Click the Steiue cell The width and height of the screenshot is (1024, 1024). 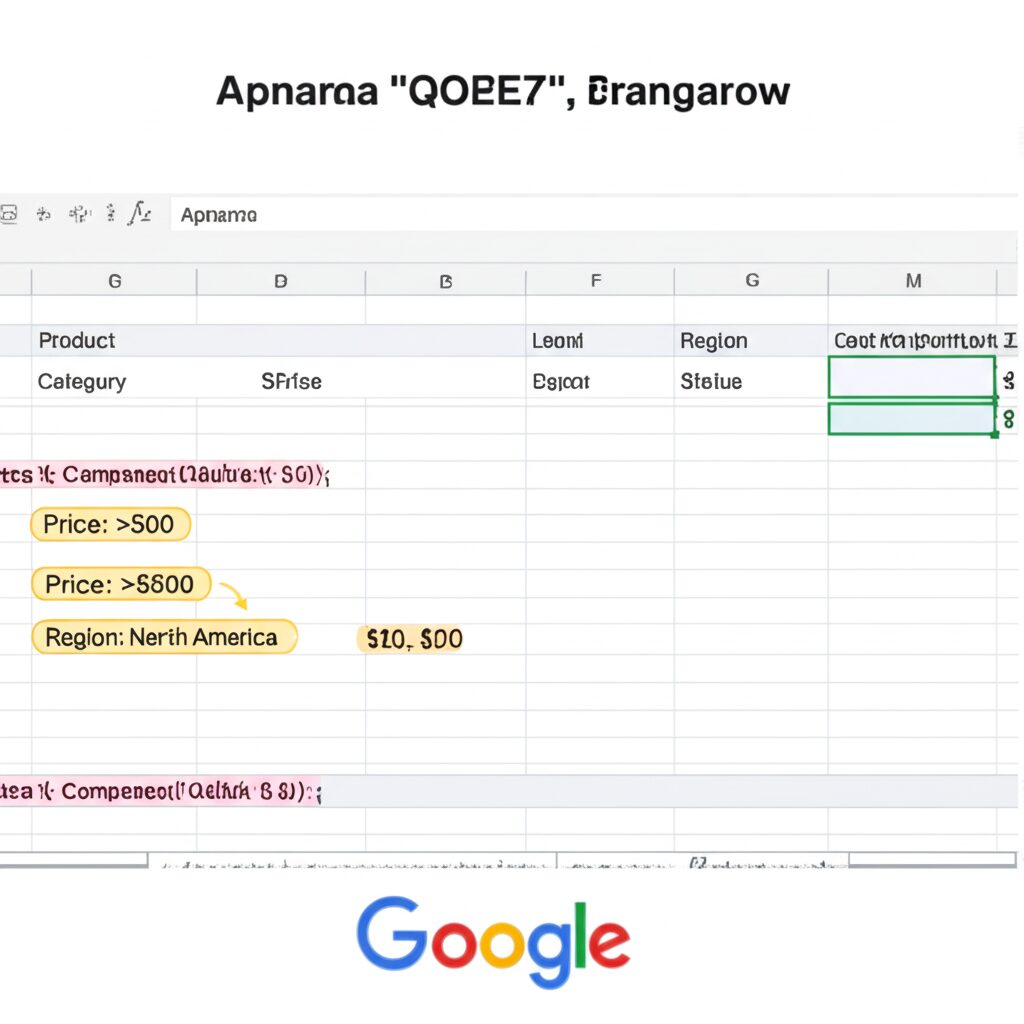pos(711,381)
